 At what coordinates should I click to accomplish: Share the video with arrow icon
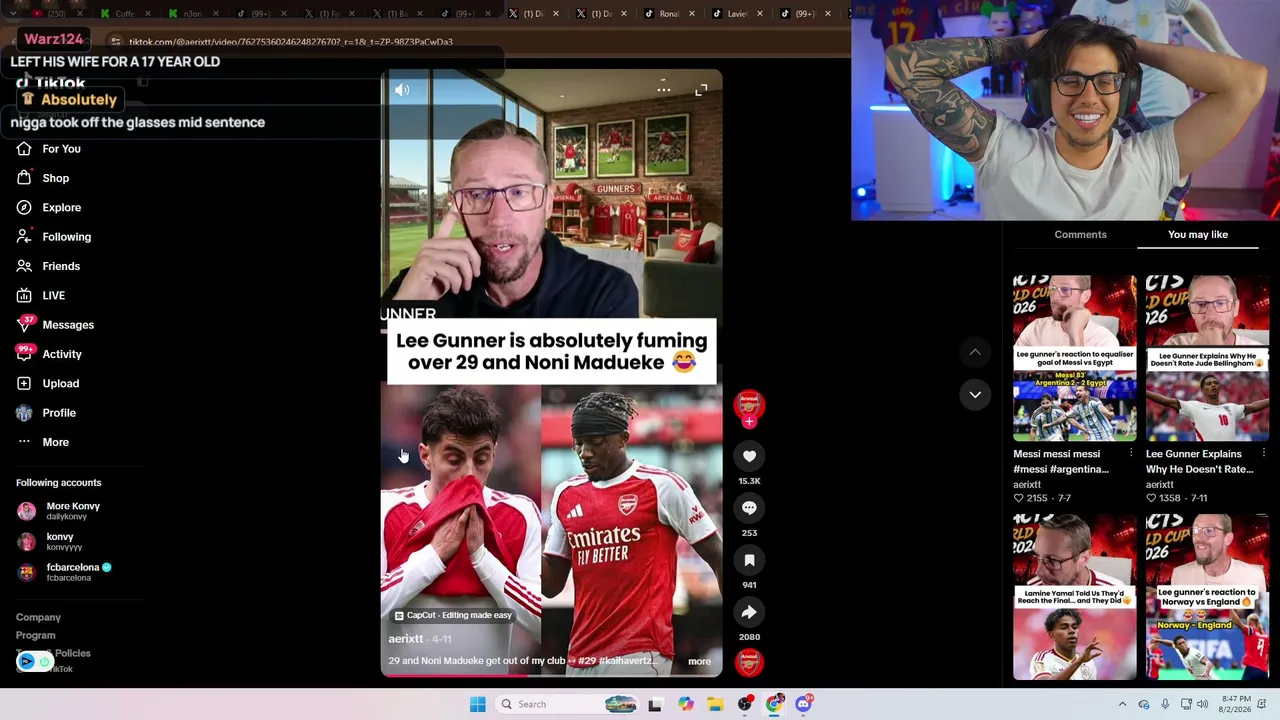tap(749, 612)
